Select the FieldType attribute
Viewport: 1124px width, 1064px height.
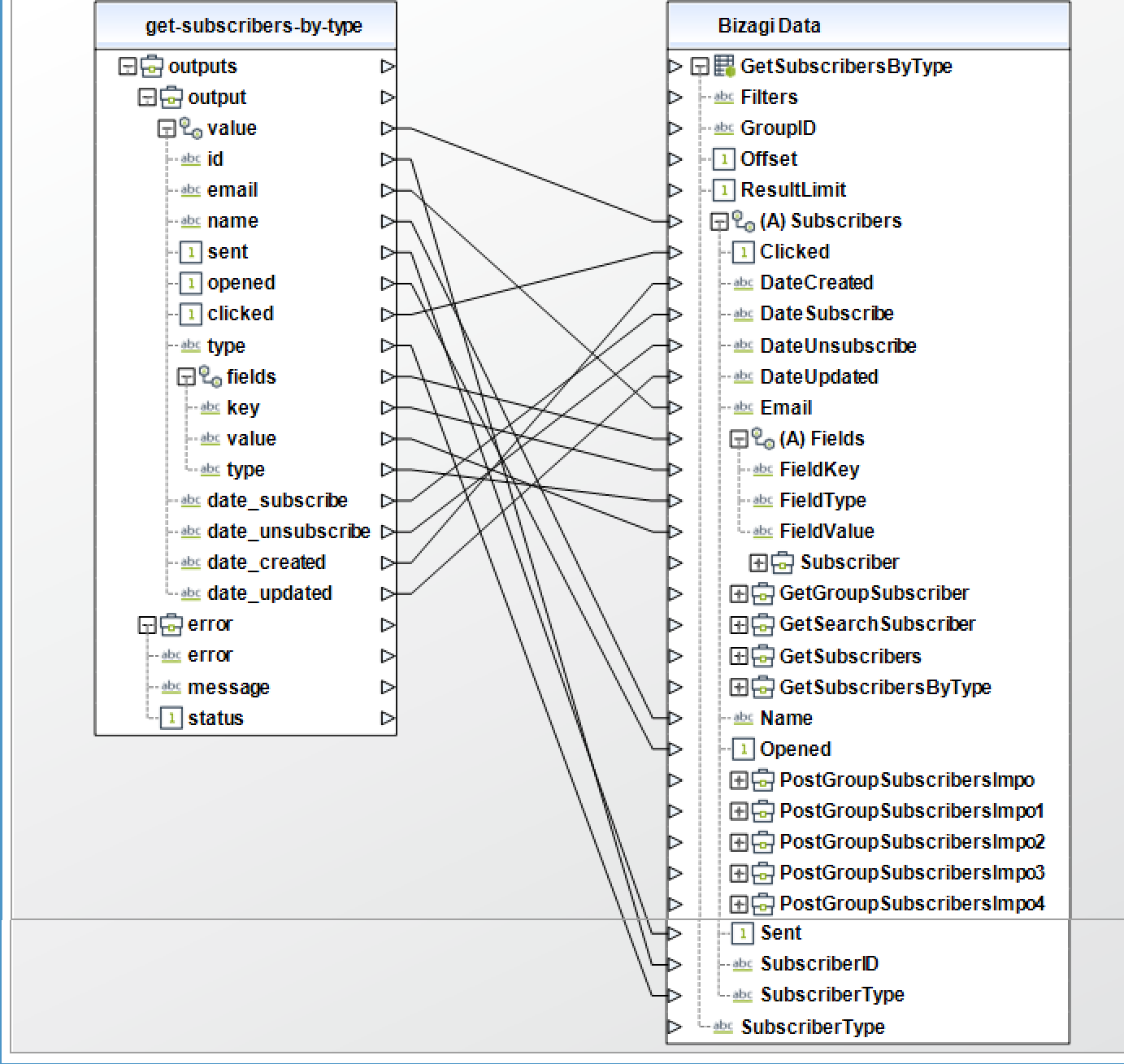click(822, 501)
